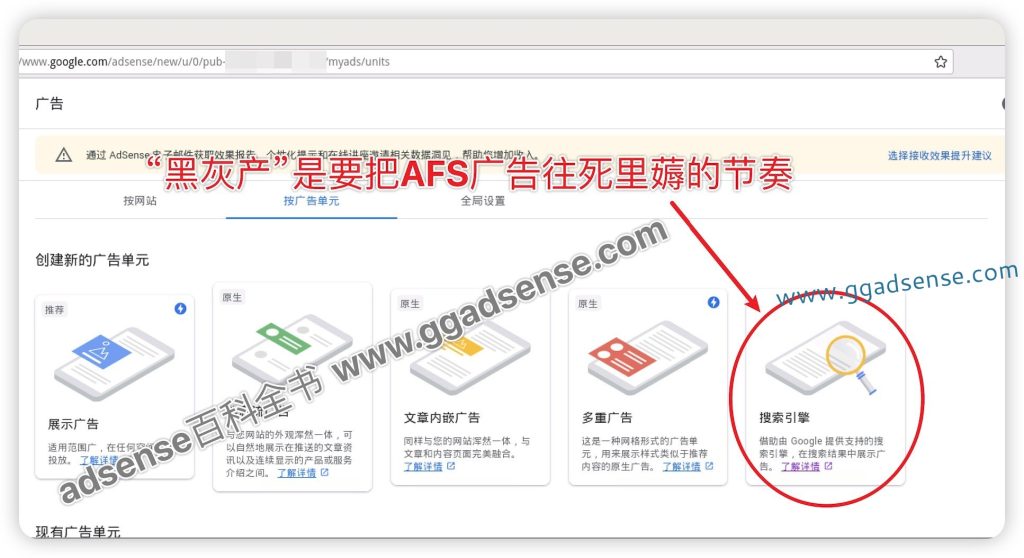Click the 选择接收效果提升建议 link
The width and height of the screenshot is (1024, 558).
pos(939,156)
